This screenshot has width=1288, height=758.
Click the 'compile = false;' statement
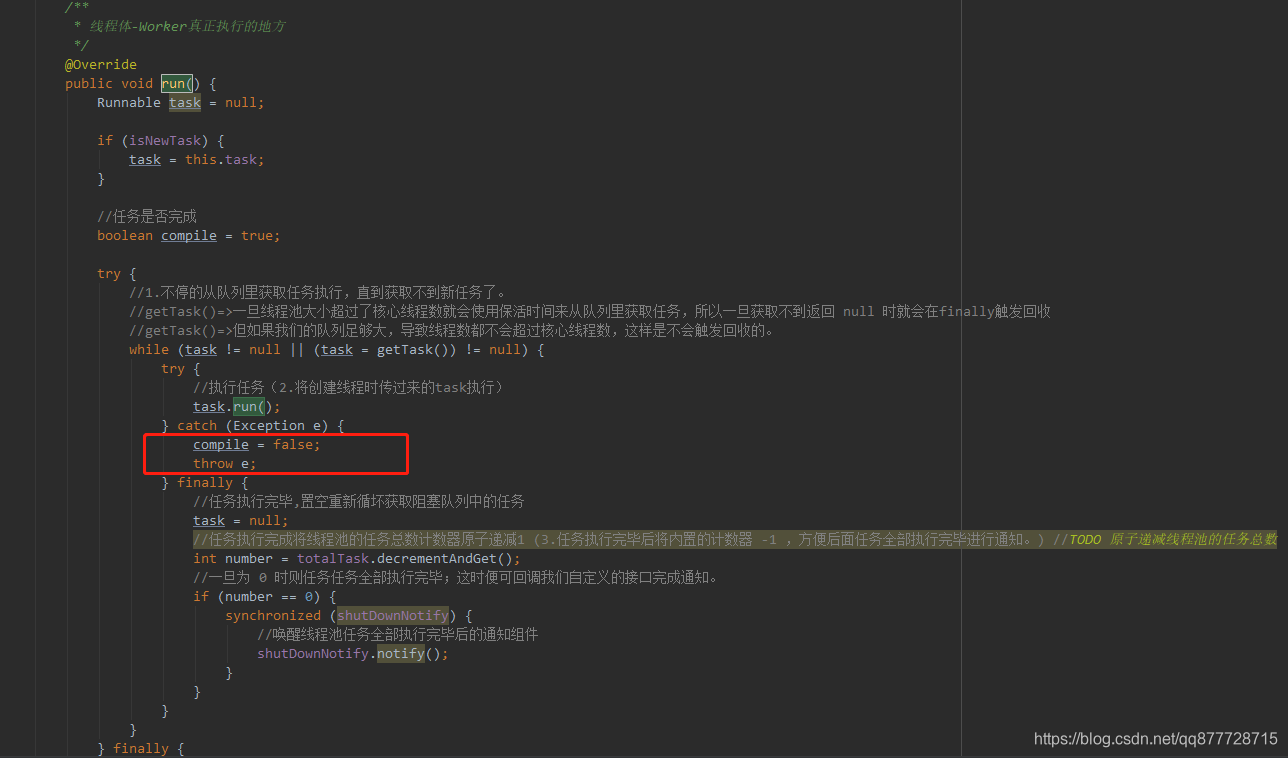click(257, 444)
